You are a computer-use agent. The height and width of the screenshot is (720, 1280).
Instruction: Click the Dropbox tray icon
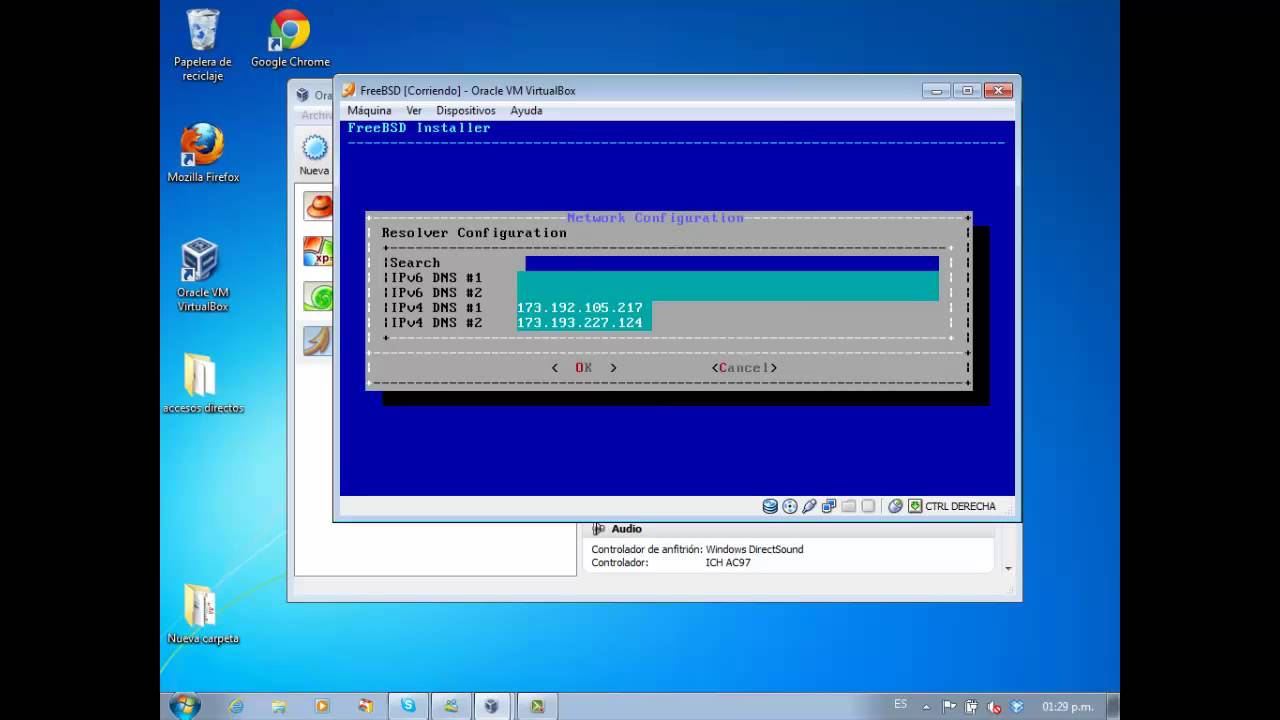pyautogui.click(x=1017, y=707)
